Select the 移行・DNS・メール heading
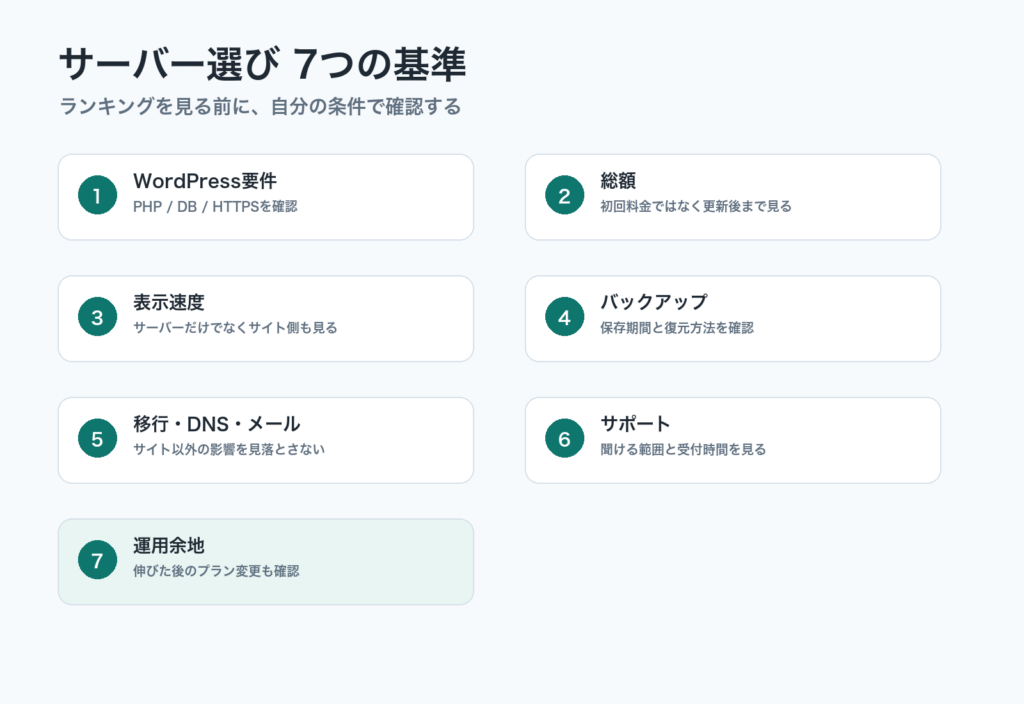Screen dimensions: 1024x704 click(x=217, y=424)
